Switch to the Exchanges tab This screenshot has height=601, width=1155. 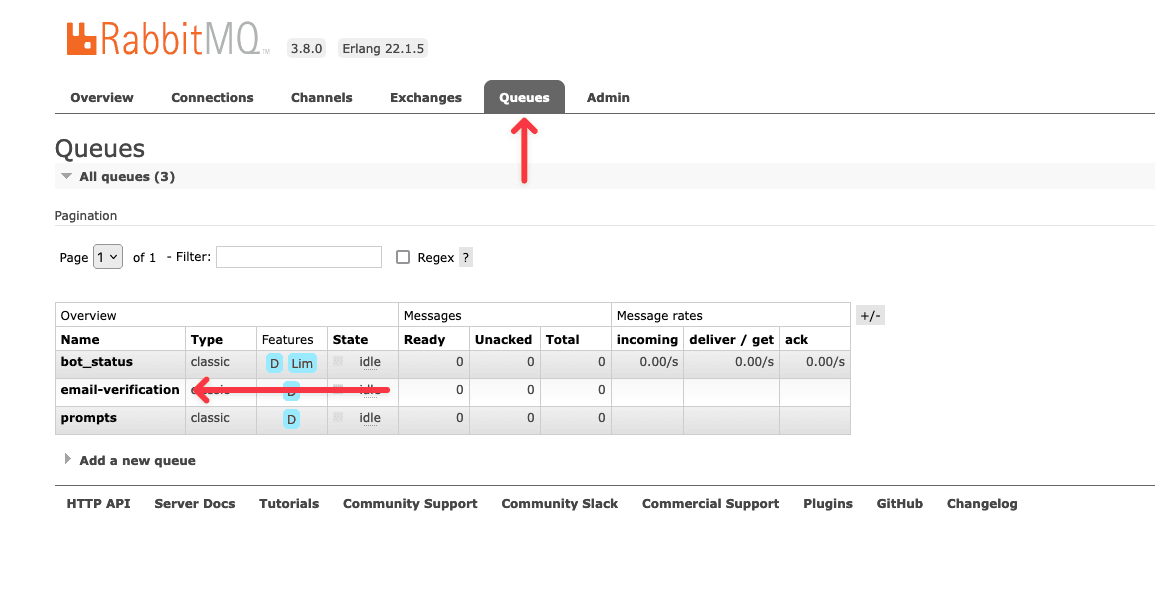[426, 98]
